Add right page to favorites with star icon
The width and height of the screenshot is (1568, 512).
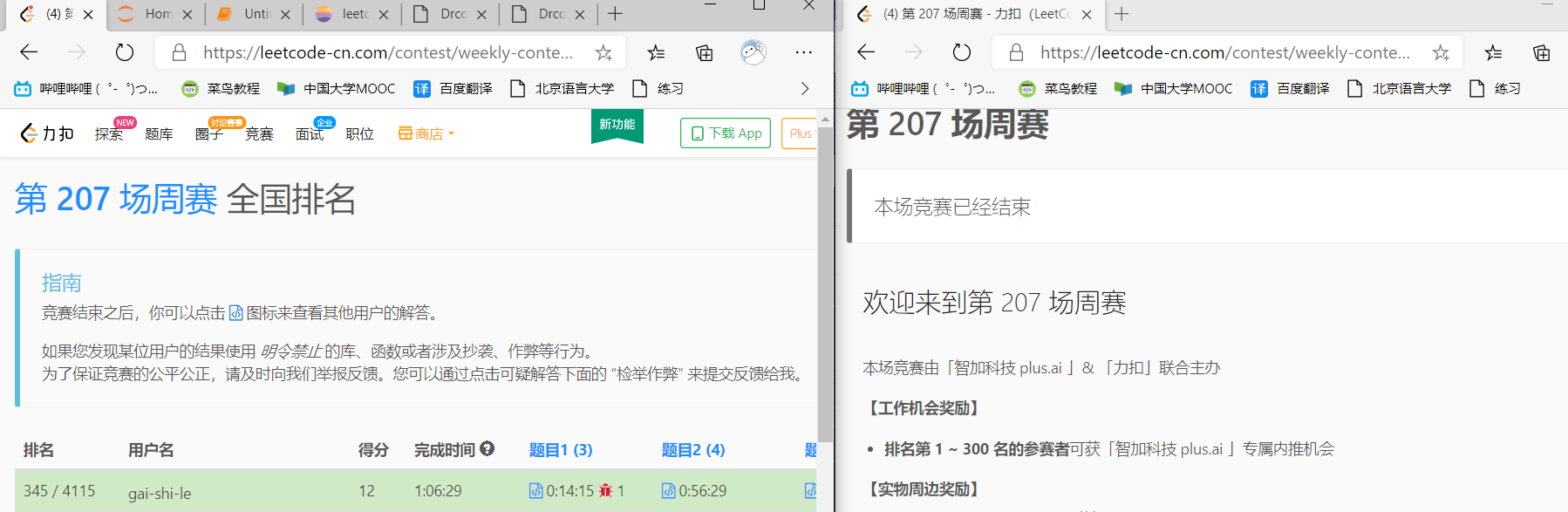pos(1441,53)
